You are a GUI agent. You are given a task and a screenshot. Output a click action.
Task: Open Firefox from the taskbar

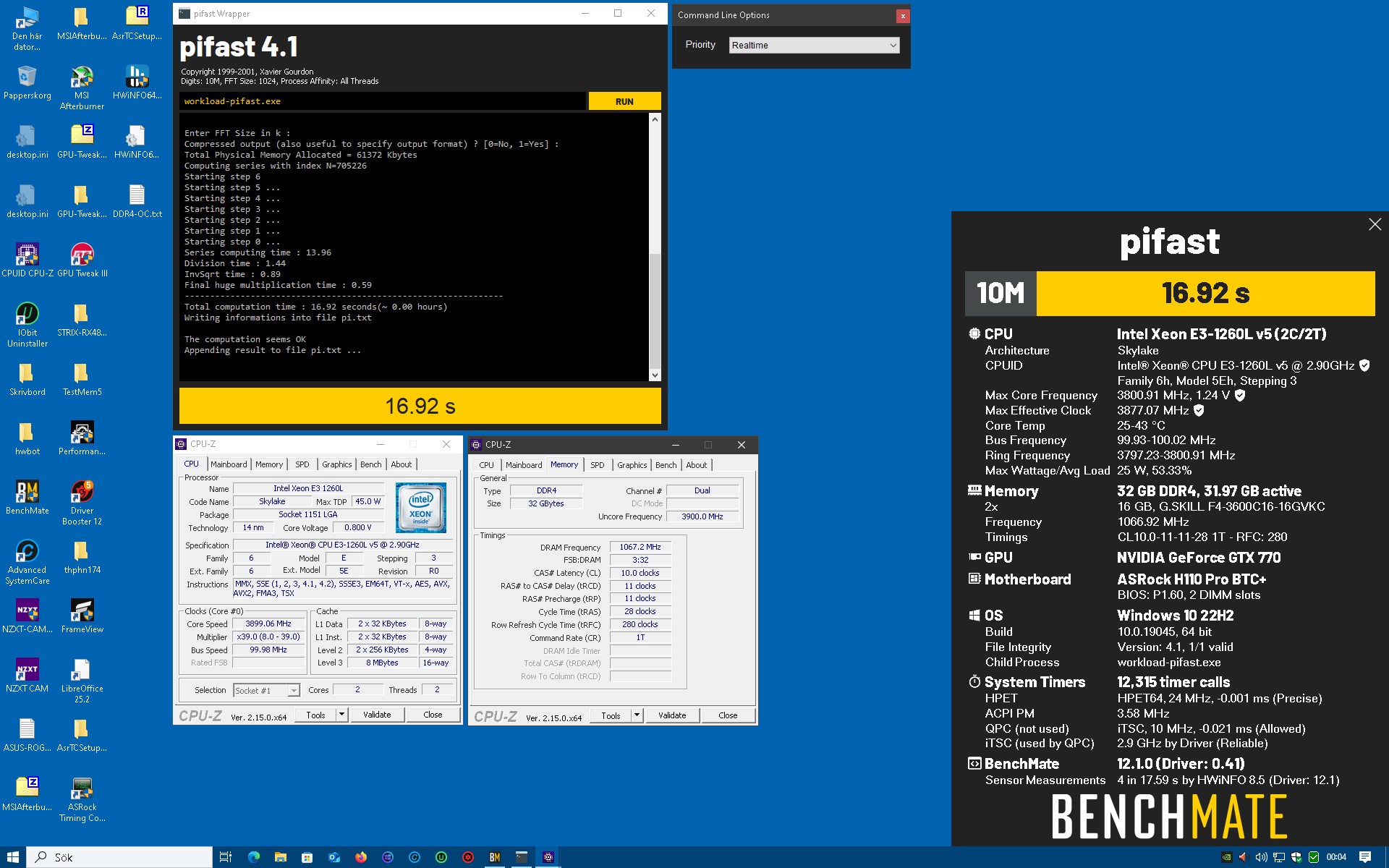pos(361,857)
